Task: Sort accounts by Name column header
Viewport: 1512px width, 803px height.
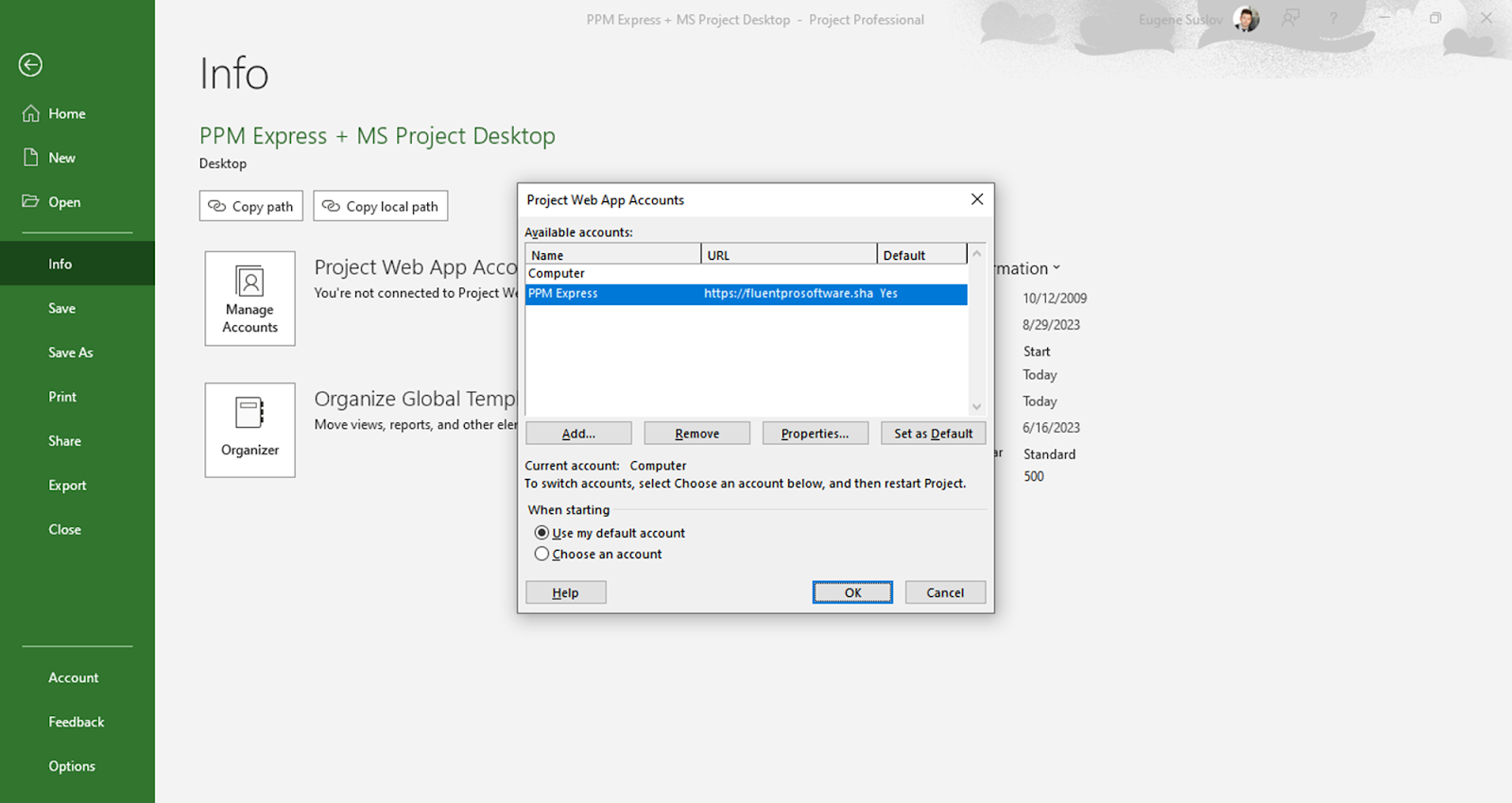Action: (613, 255)
